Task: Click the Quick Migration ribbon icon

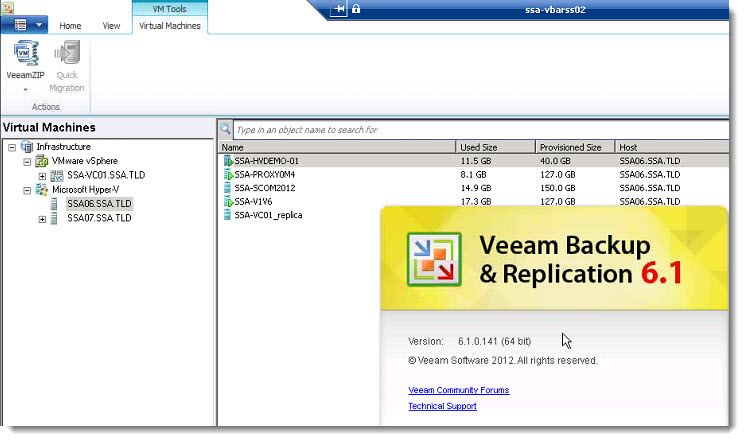Action: pyautogui.click(x=67, y=53)
